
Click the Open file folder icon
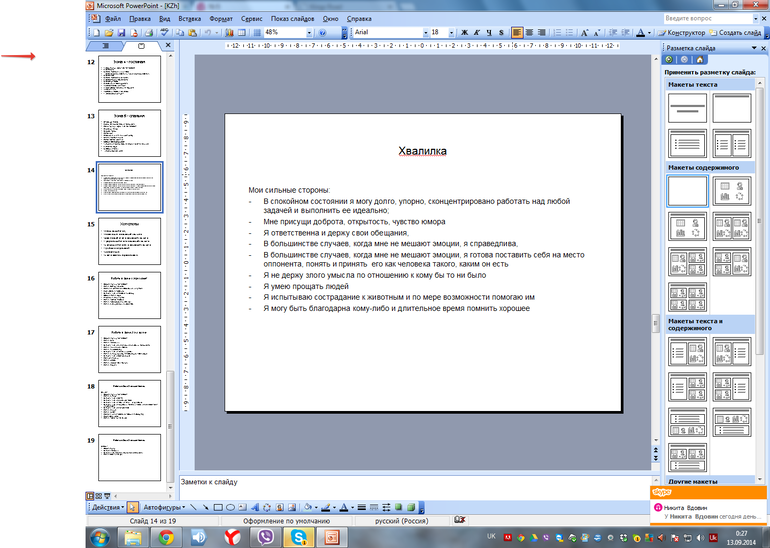point(109,32)
